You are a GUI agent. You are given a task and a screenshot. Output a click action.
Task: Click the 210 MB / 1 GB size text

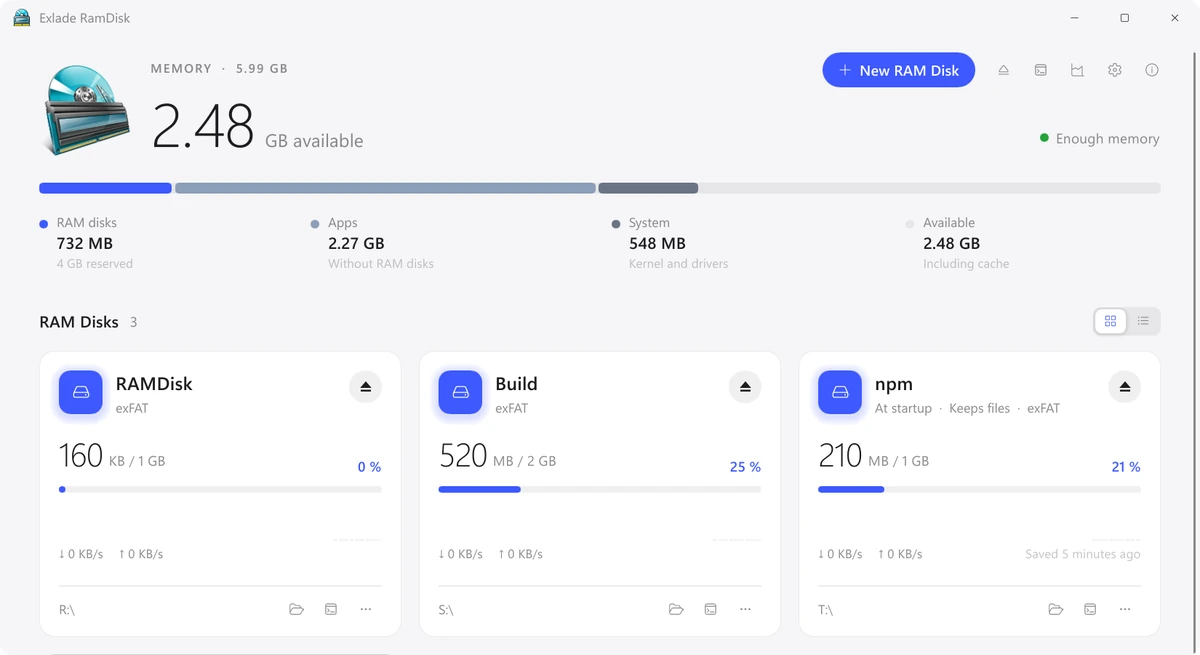[874, 456]
